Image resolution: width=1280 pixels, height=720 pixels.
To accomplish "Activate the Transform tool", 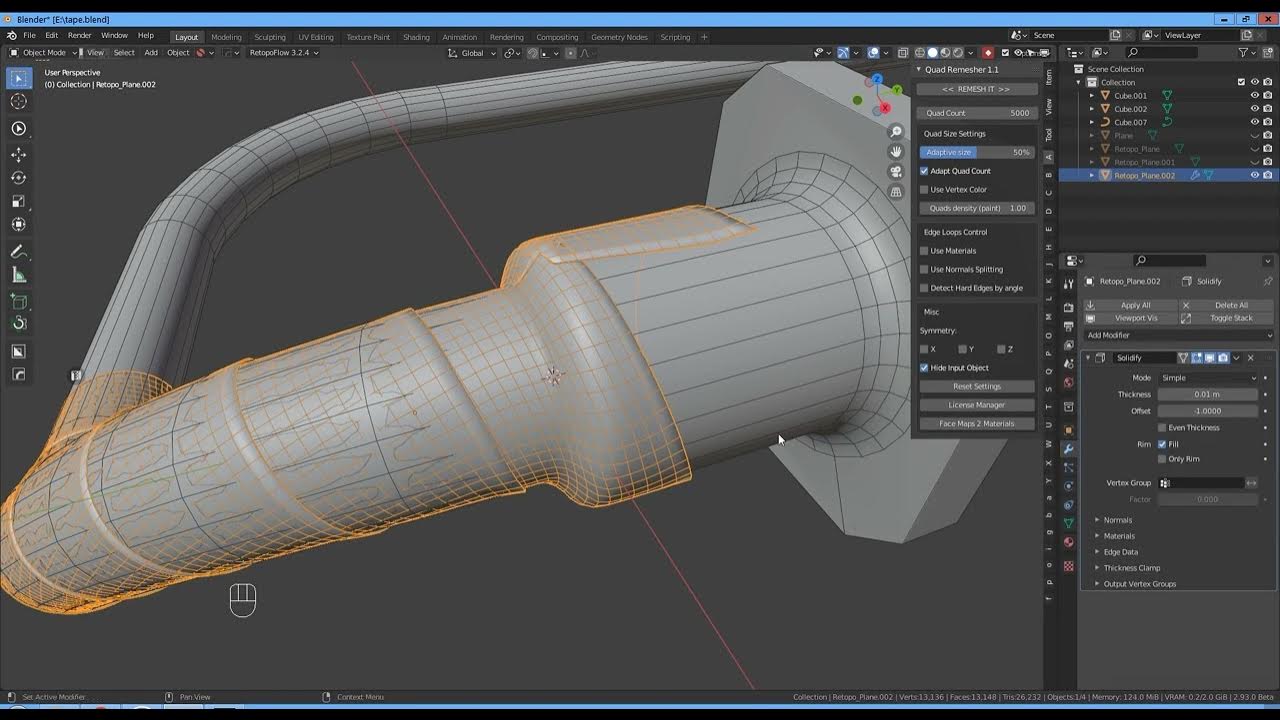I will point(19,224).
